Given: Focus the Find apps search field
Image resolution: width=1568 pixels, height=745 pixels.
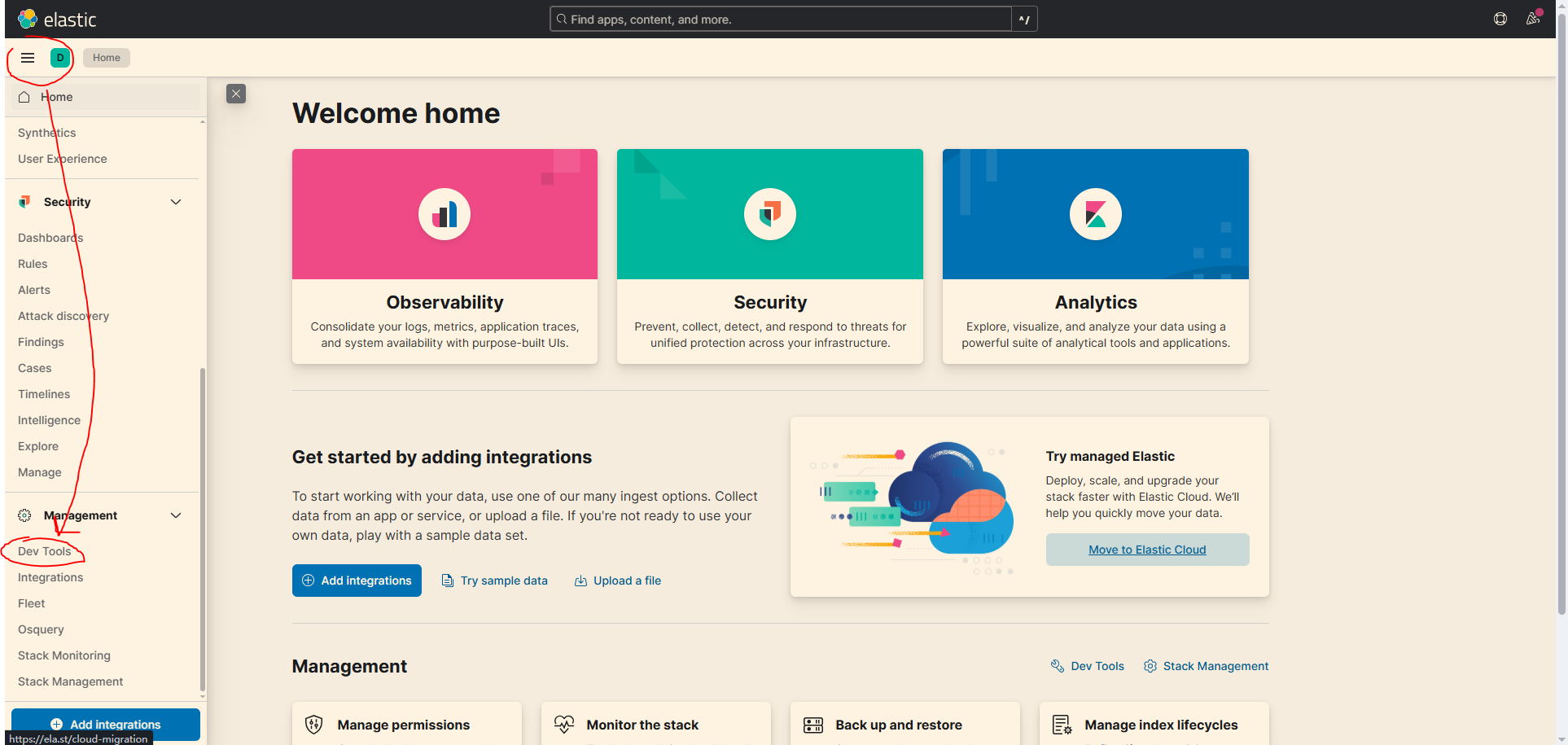Looking at the screenshot, I should pyautogui.click(x=781, y=20).
